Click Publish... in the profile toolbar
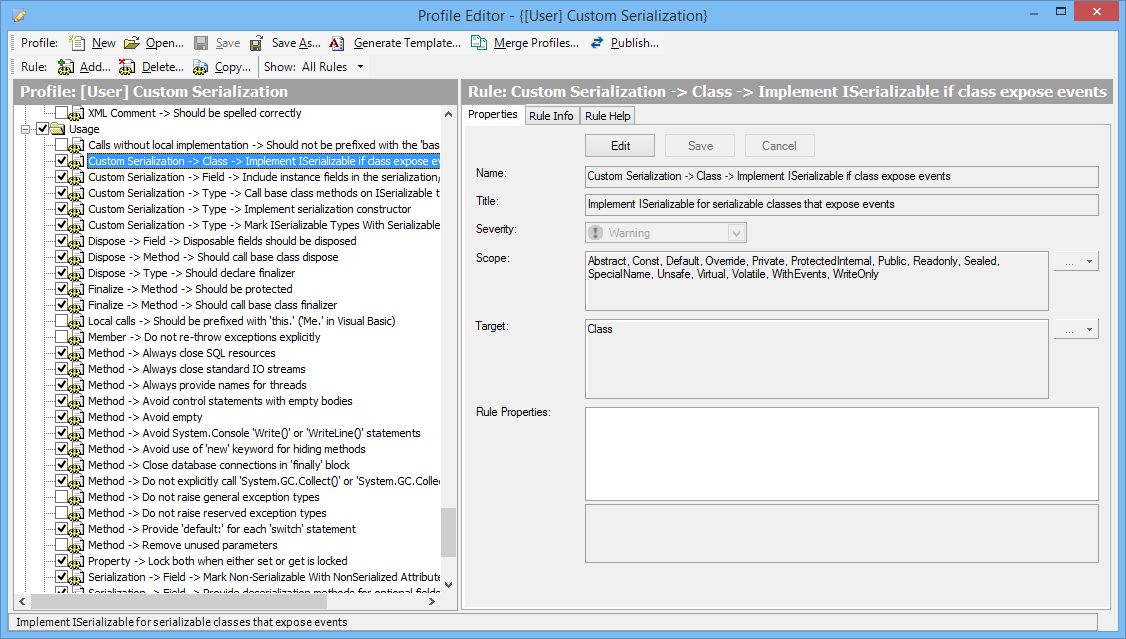 pyautogui.click(x=634, y=43)
